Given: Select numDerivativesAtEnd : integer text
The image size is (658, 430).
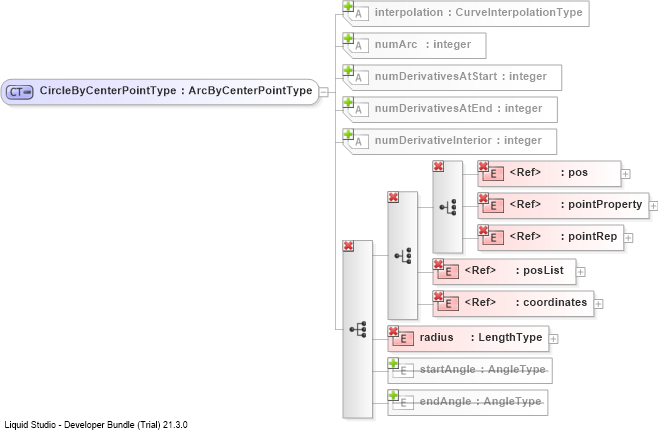Looking at the screenshot, I should (x=458, y=108).
